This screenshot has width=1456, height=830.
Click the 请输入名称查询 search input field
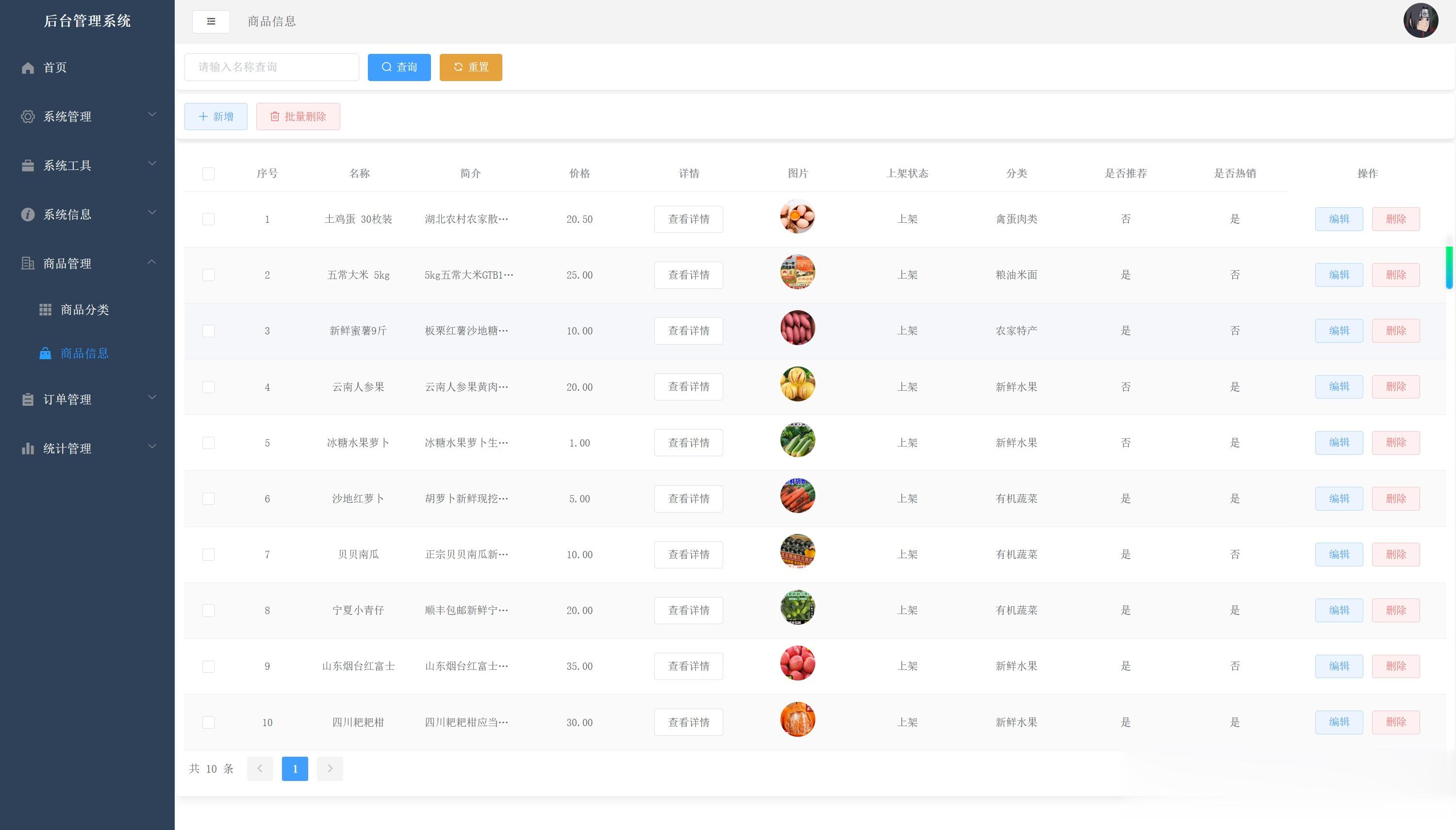click(271, 67)
